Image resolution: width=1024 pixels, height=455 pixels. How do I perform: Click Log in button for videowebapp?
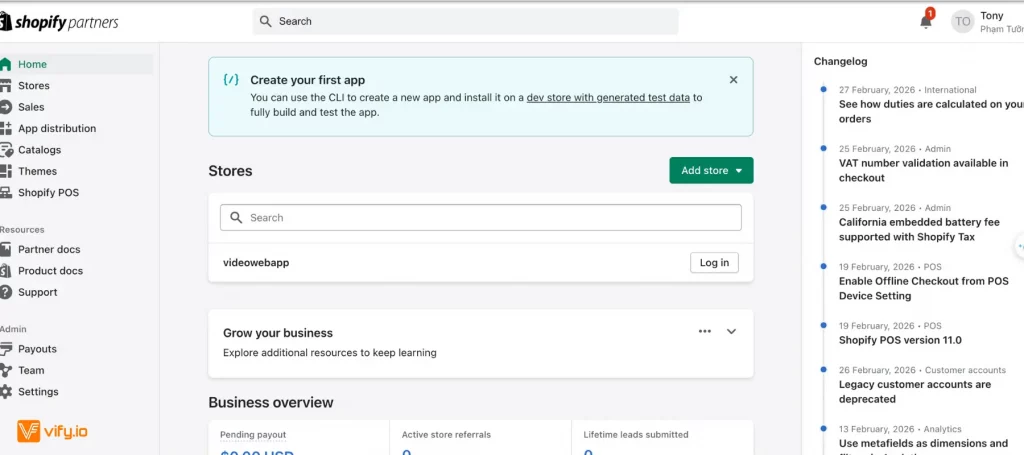[714, 262]
